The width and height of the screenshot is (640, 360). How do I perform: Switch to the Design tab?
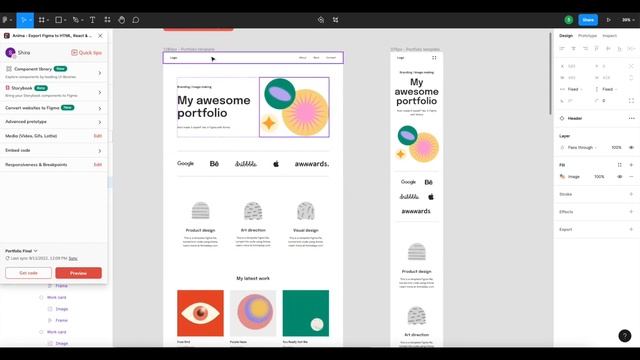click(566, 36)
